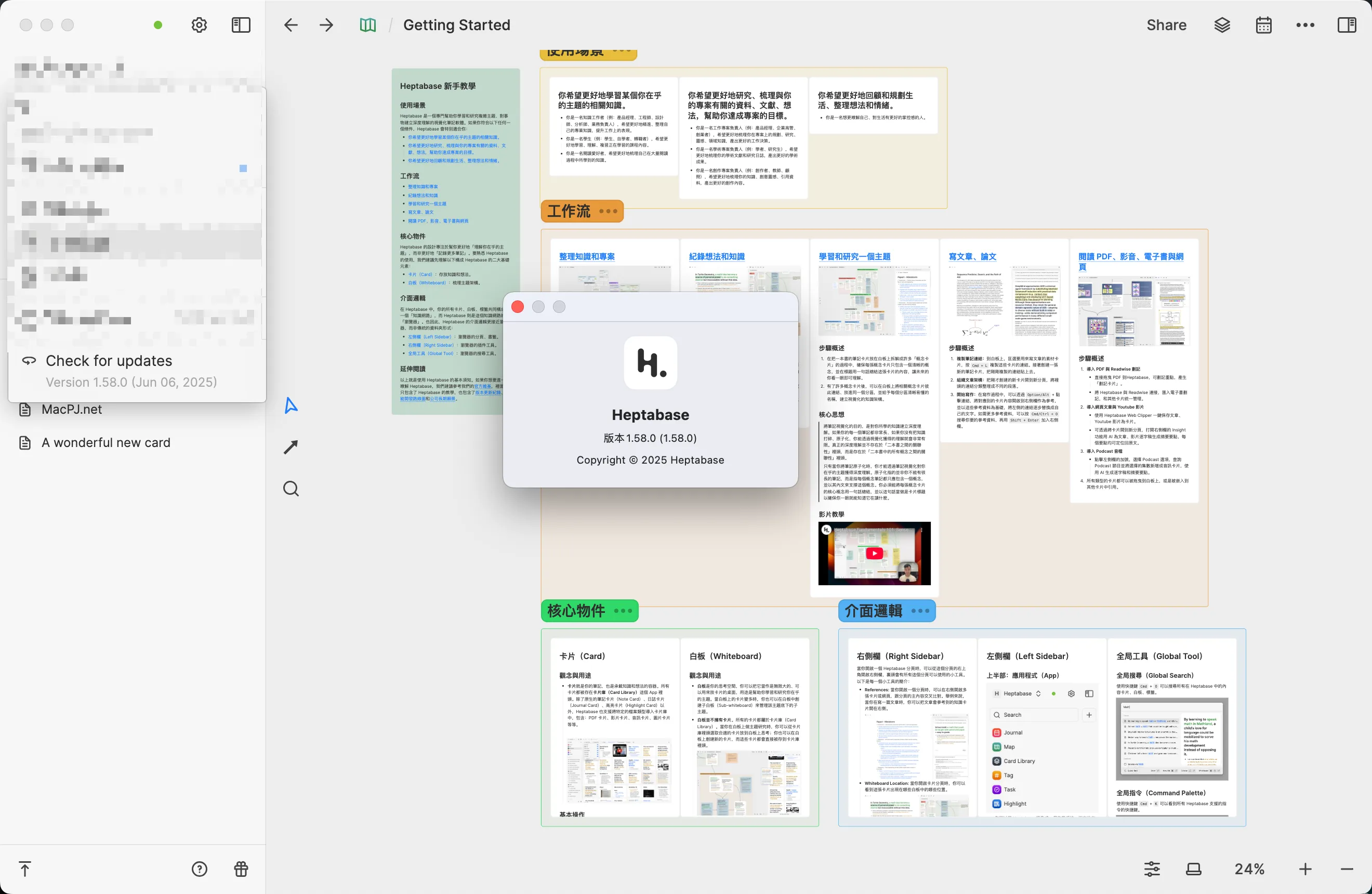Screen dimensions: 1372x894
Task: Open the 使用場景 section dots menu
Action: (622, 51)
